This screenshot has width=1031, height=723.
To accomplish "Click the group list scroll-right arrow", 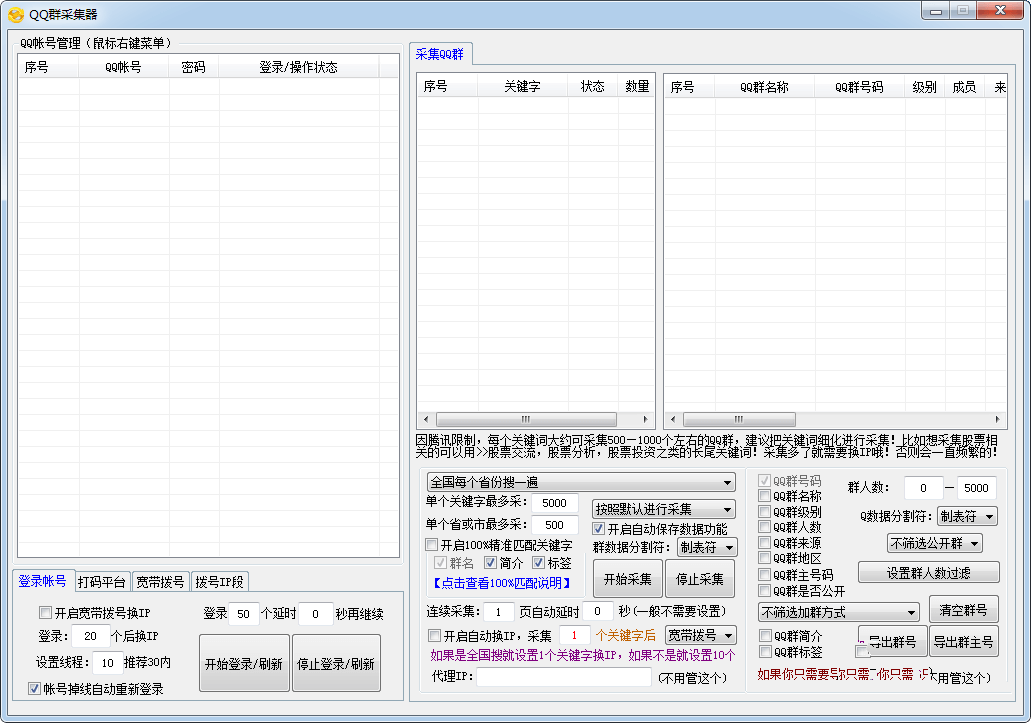I will (x=997, y=419).
